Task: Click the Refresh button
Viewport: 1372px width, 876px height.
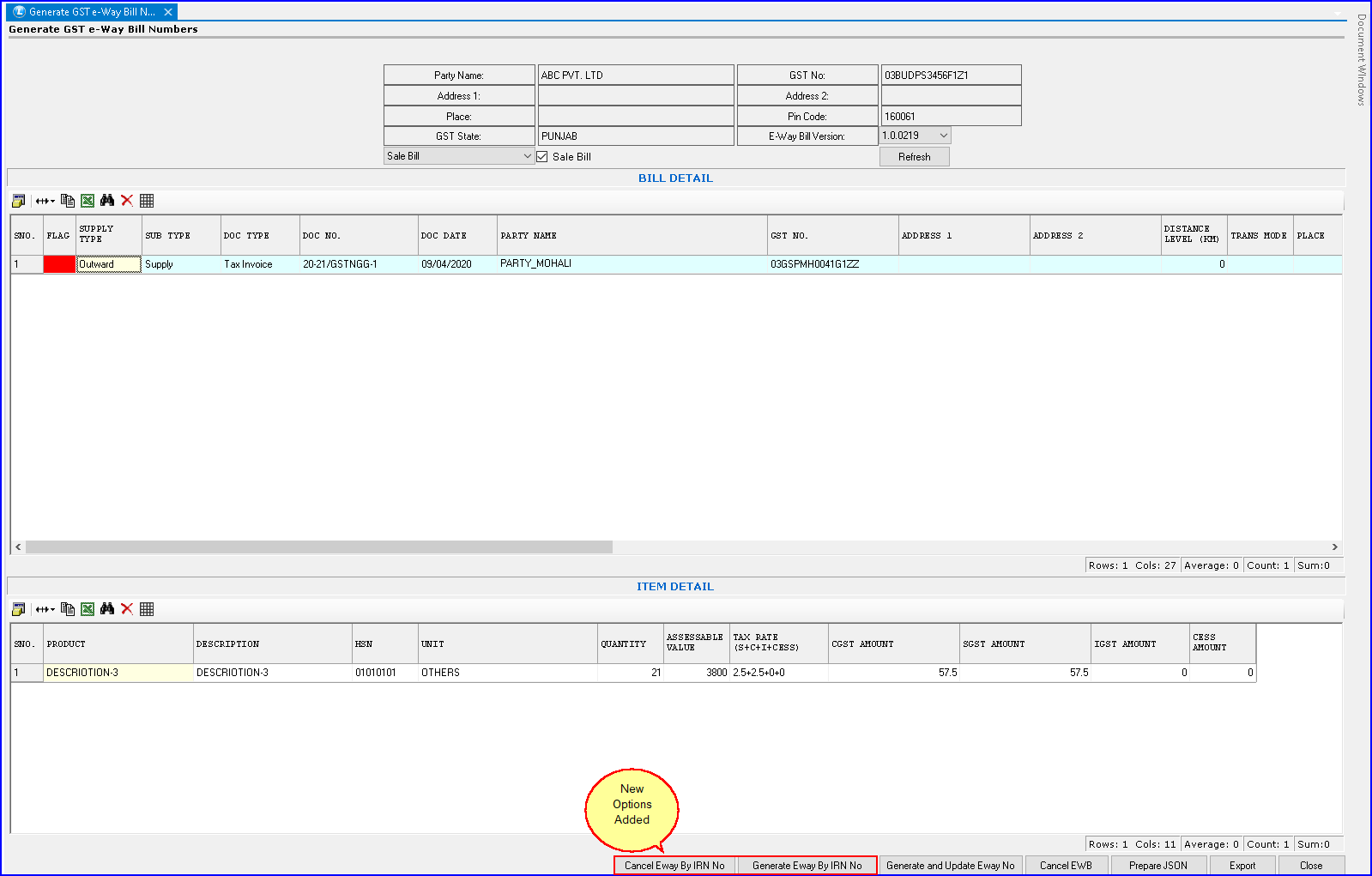Action: click(x=914, y=157)
